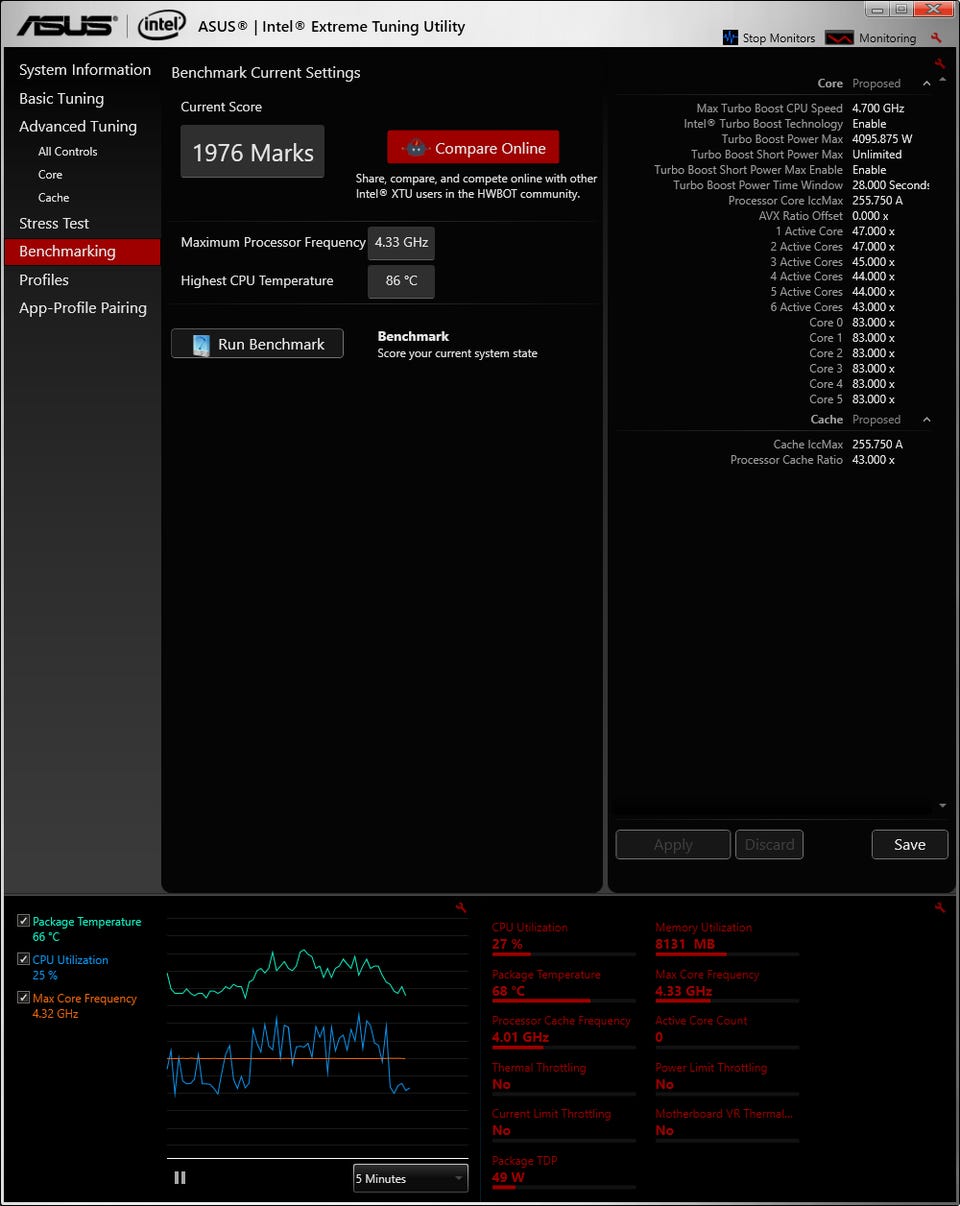The image size is (960, 1206).
Task: Click the Intel Turbo Boost Technology Enable value
Action: (x=869, y=124)
